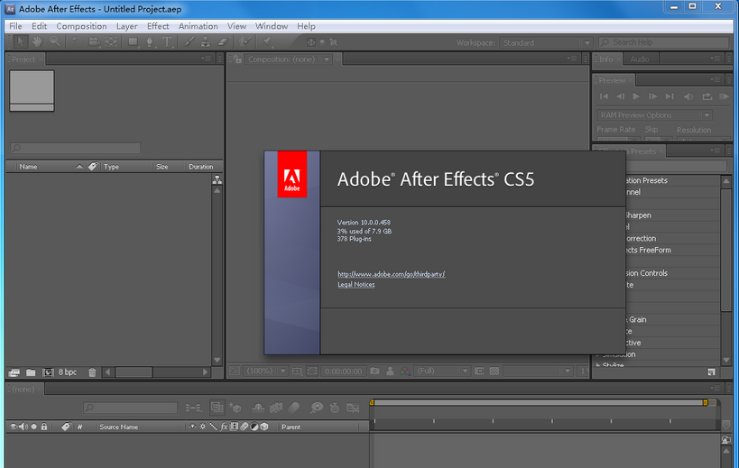Switch to the Audio tab

point(639,59)
